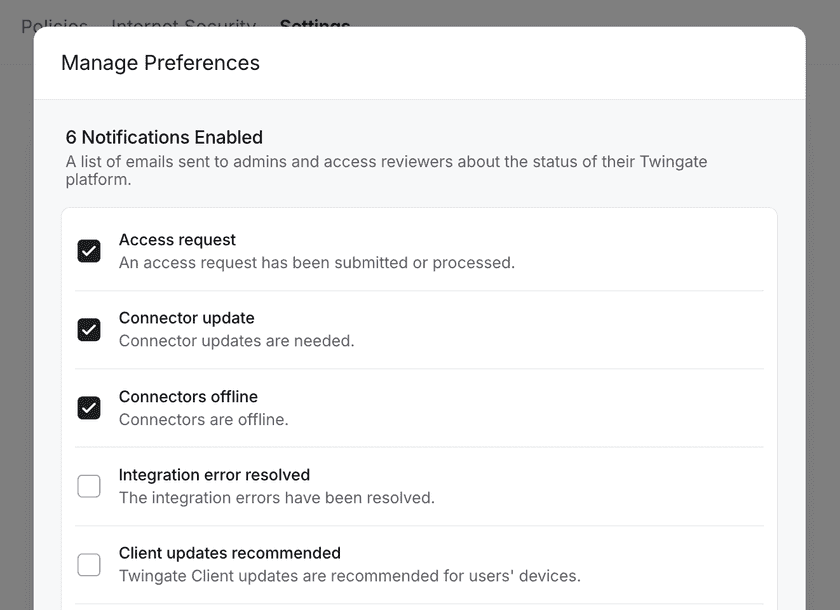This screenshot has height=610, width=840.
Task: Click the "Twingate Client updates are recommended" description
Action: coord(349,576)
